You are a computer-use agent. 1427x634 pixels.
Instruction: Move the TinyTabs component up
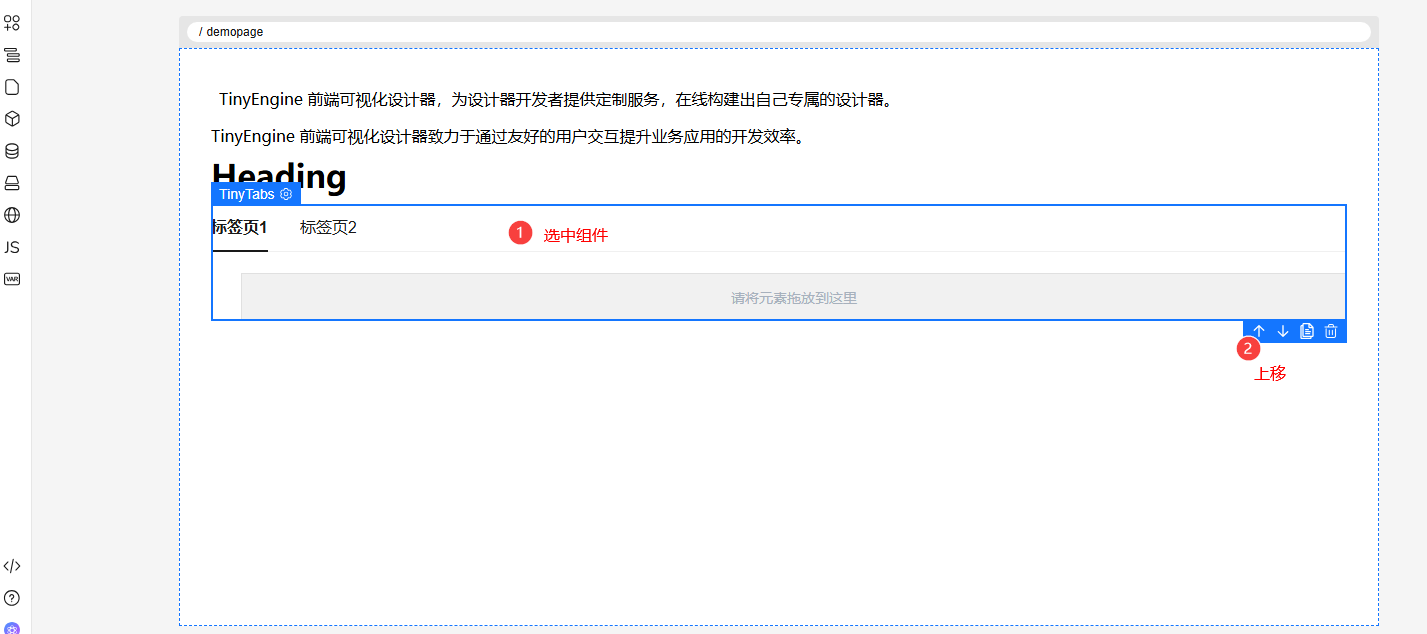(1259, 331)
